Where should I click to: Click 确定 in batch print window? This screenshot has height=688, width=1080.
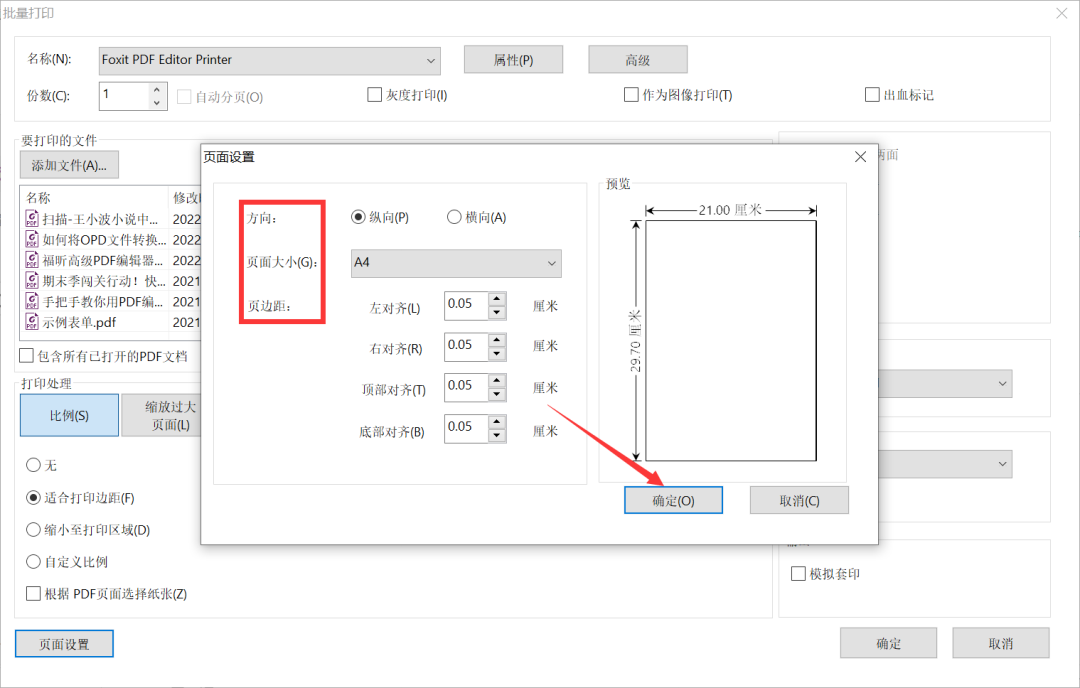889,643
